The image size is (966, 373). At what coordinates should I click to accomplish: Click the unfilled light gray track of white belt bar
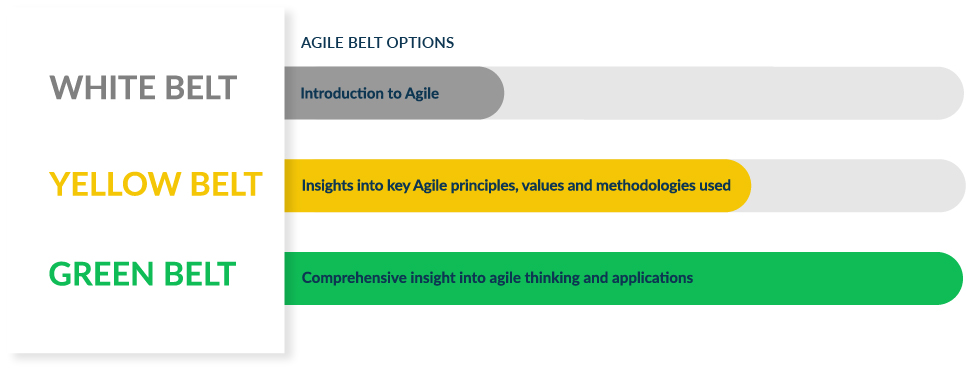click(x=733, y=93)
